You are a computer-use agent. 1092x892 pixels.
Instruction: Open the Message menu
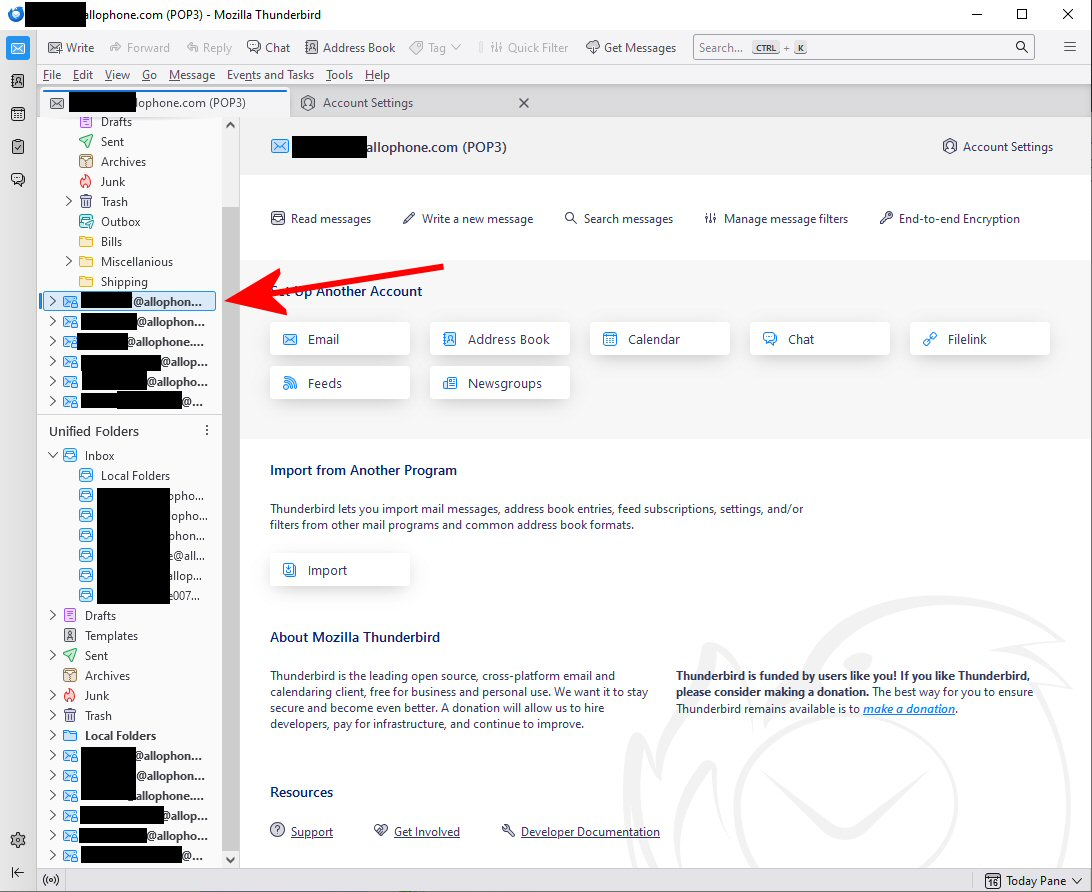pos(192,75)
